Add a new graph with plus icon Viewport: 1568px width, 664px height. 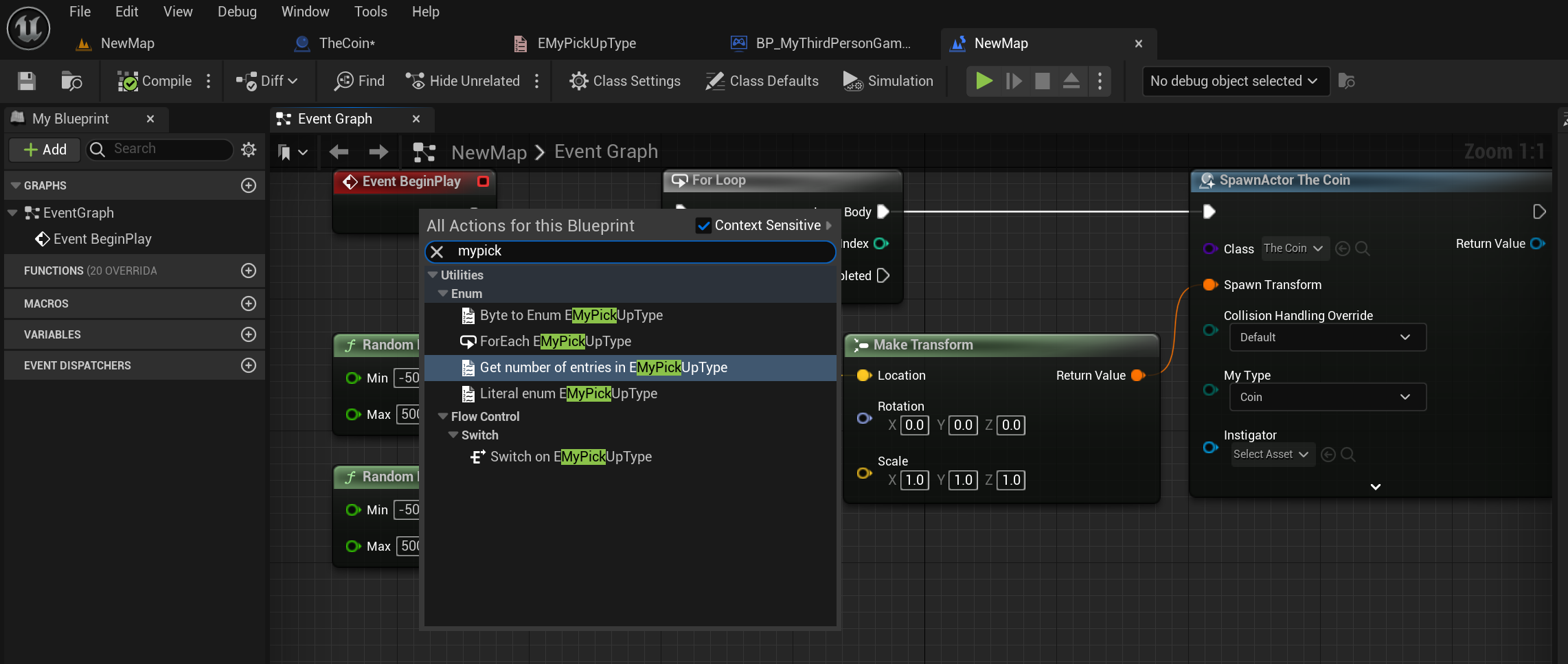coord(249,185)
